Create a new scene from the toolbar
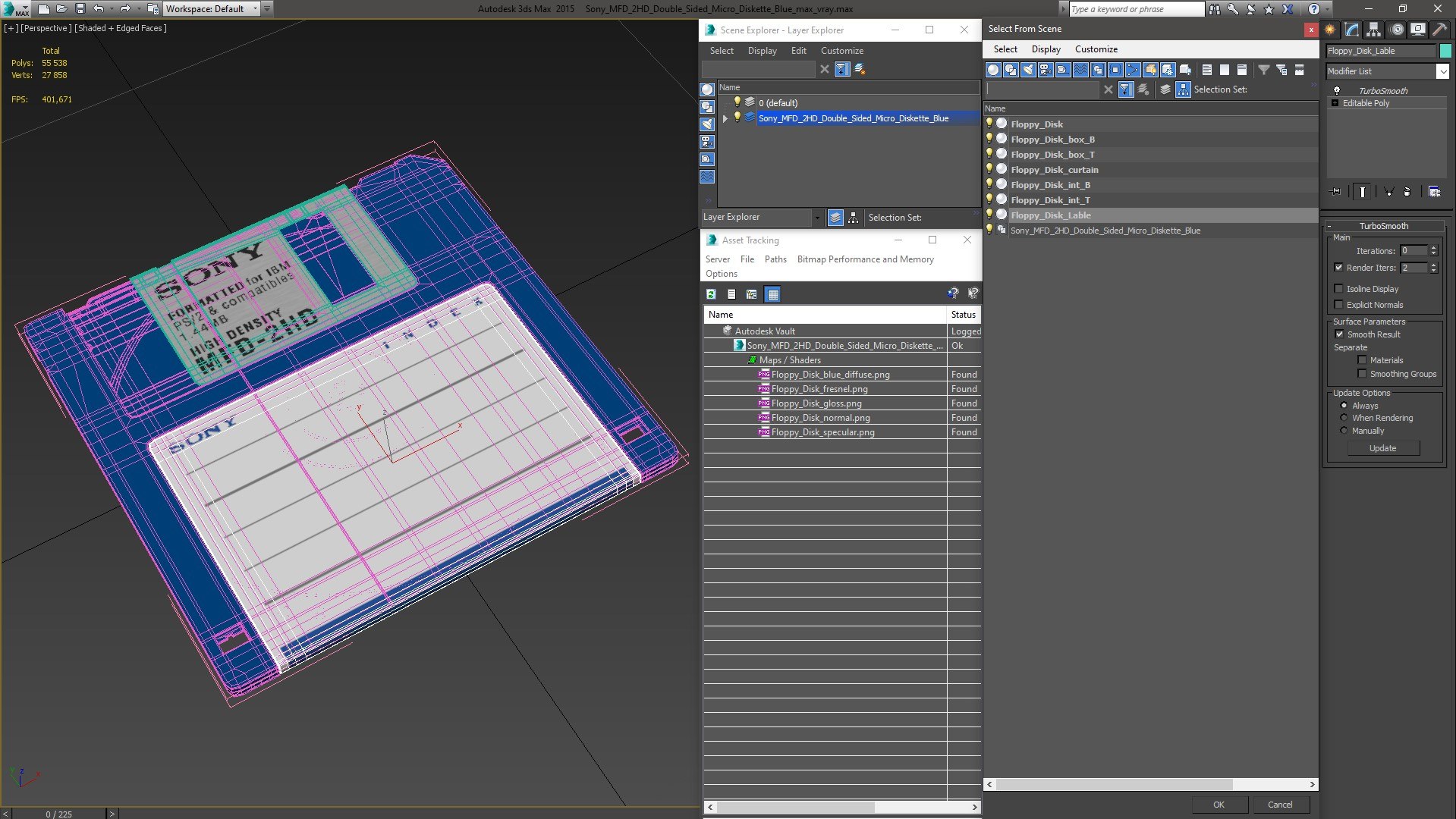The height and width of the screenshot is (819, 1456). tap(43, 9)
